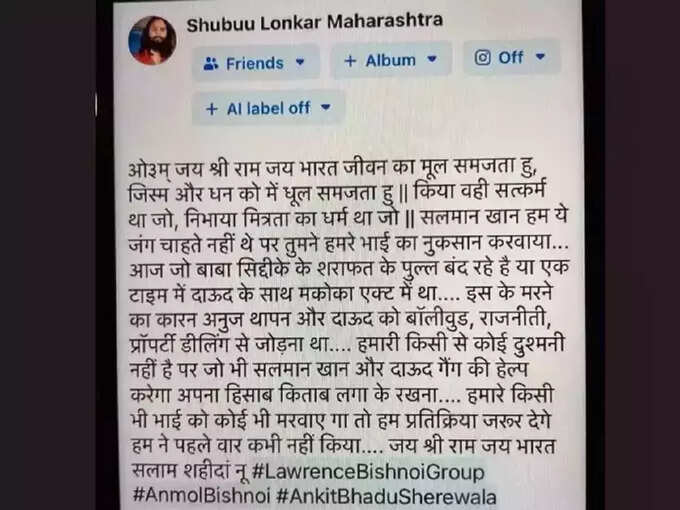This screenshot has height=510, width=680.
Task: Select the Album button label
Action: tap(390, 60)
